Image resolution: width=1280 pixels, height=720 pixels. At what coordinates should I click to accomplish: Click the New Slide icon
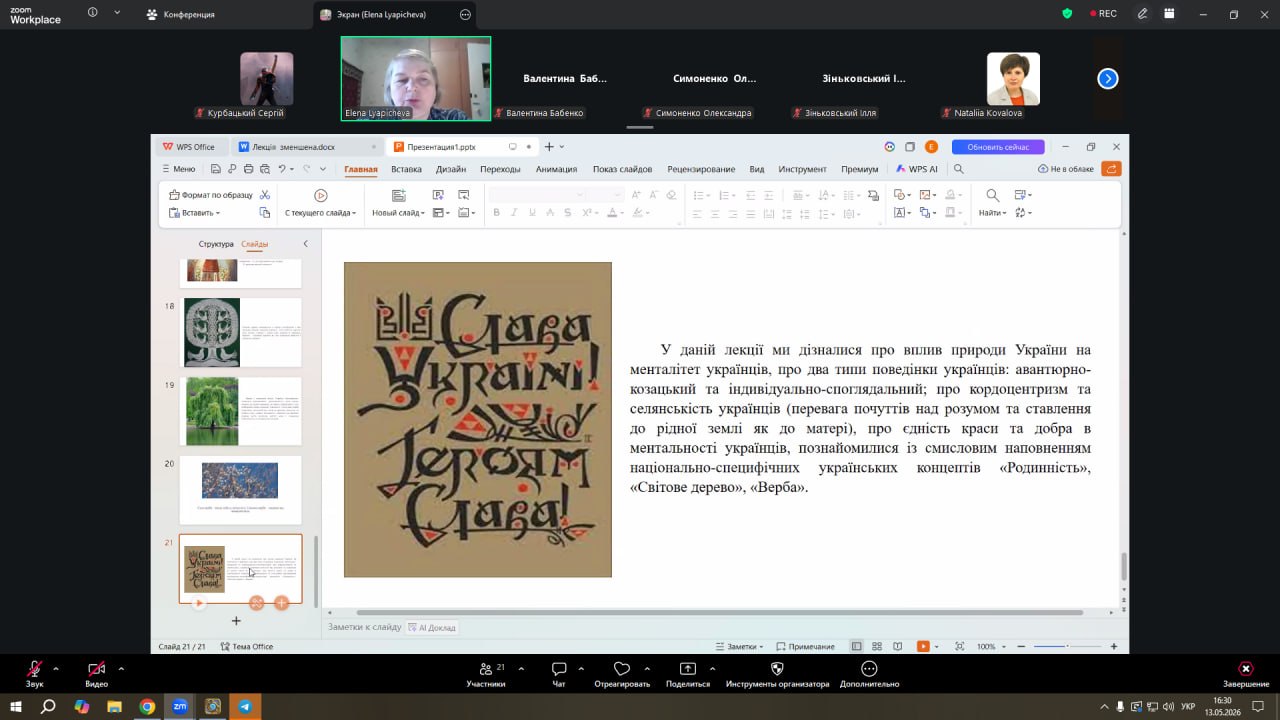point(399,195)
